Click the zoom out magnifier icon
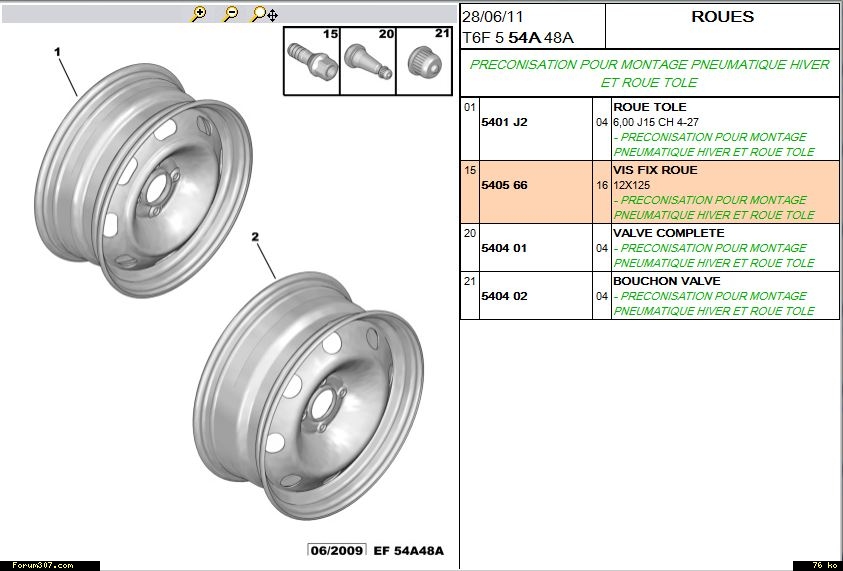The image size is (843, 571). coord(230,14)
